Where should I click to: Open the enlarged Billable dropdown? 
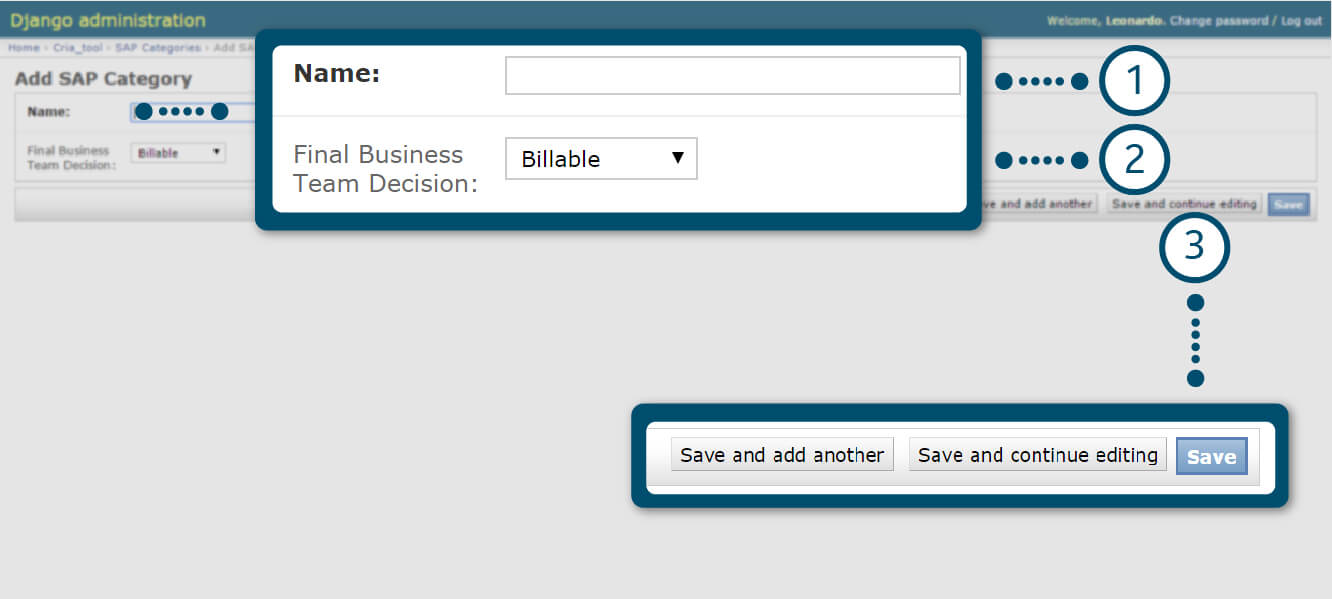[x=601, y=159]
